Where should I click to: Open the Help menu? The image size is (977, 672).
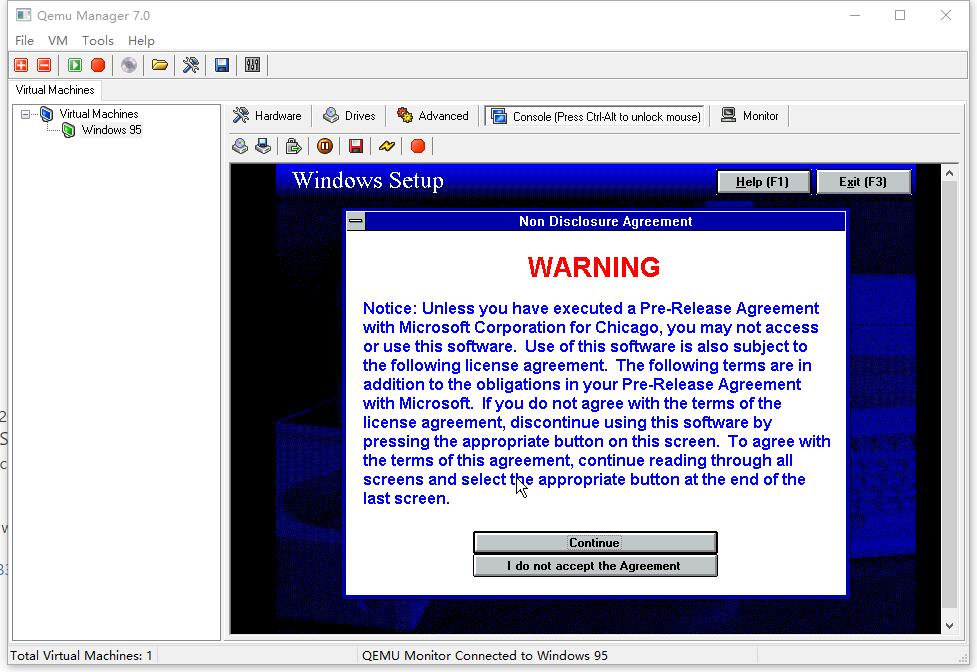(141, 40)
